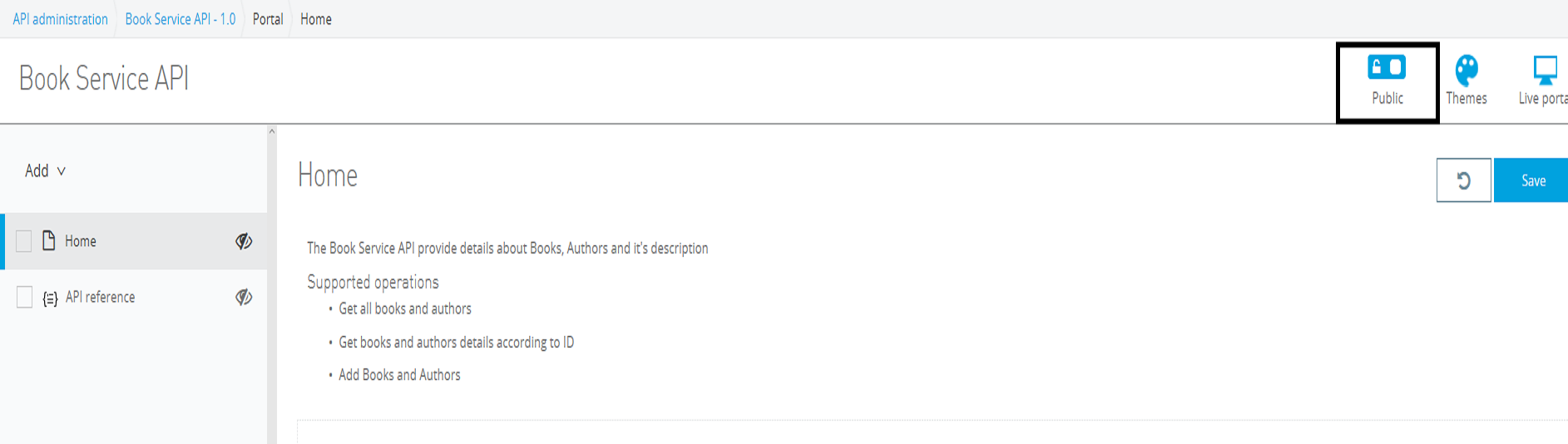Go to API administration breadcrumb
This screenshot has height=444, width=1568.
(x=60, y=19)
